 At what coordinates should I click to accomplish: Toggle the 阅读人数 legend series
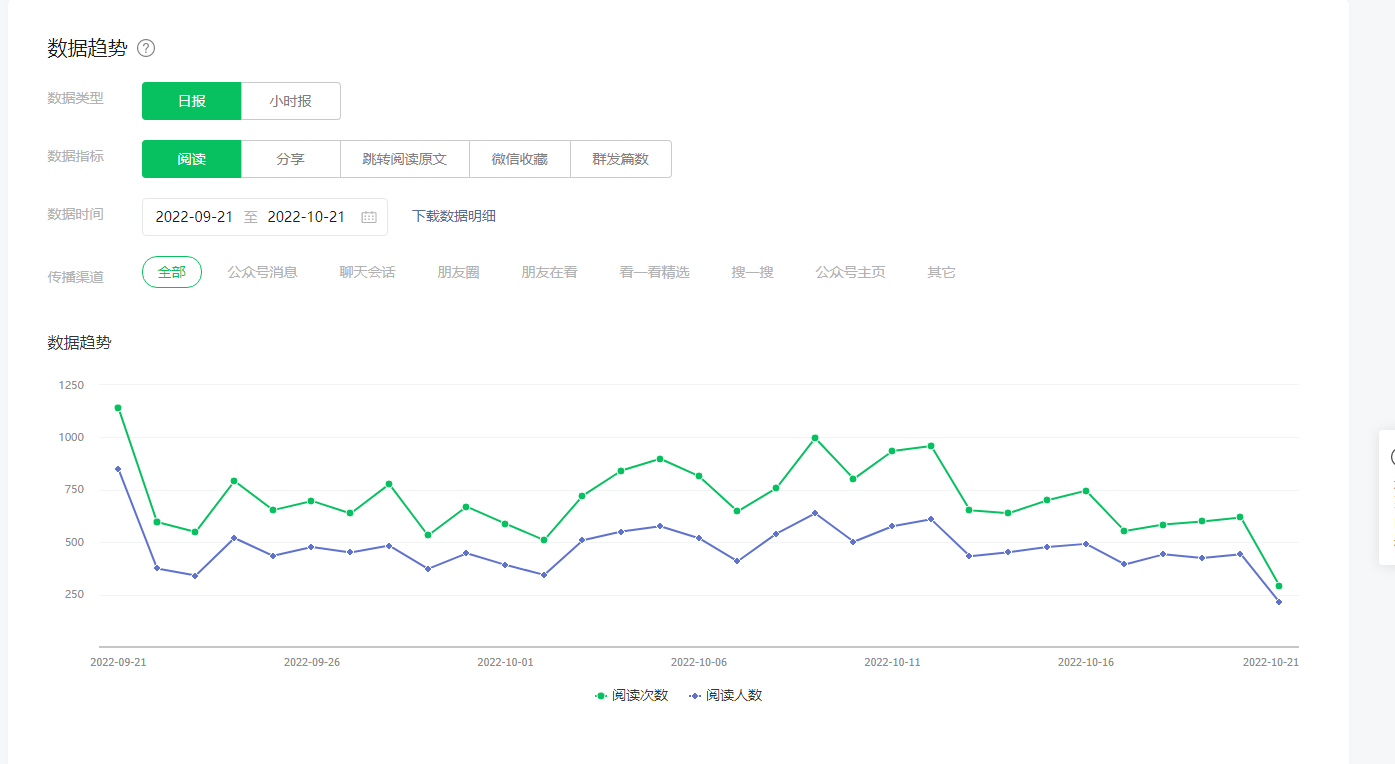[x=725, y=695]
